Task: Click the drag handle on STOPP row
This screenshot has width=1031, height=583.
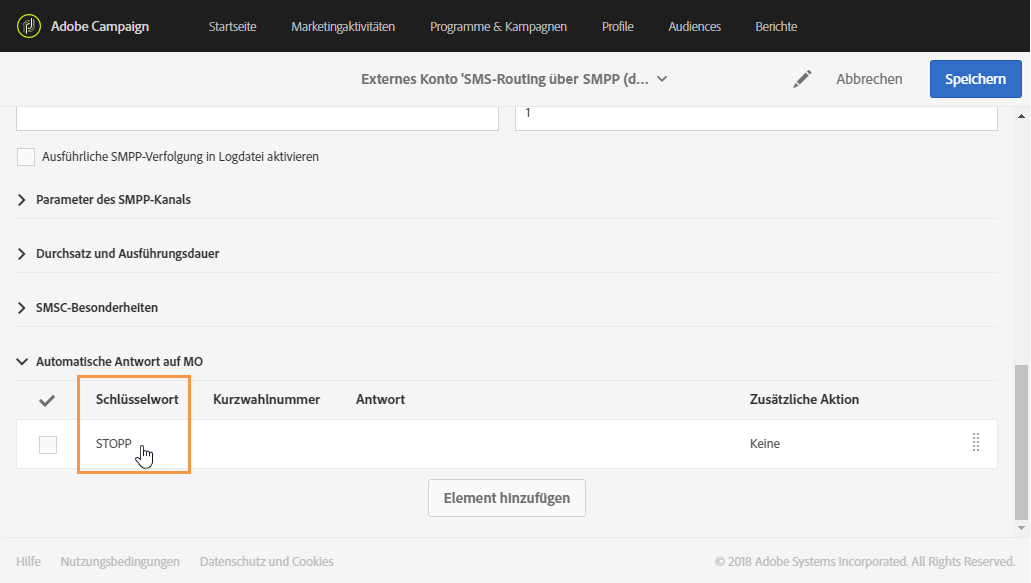Action: (976, 443)
